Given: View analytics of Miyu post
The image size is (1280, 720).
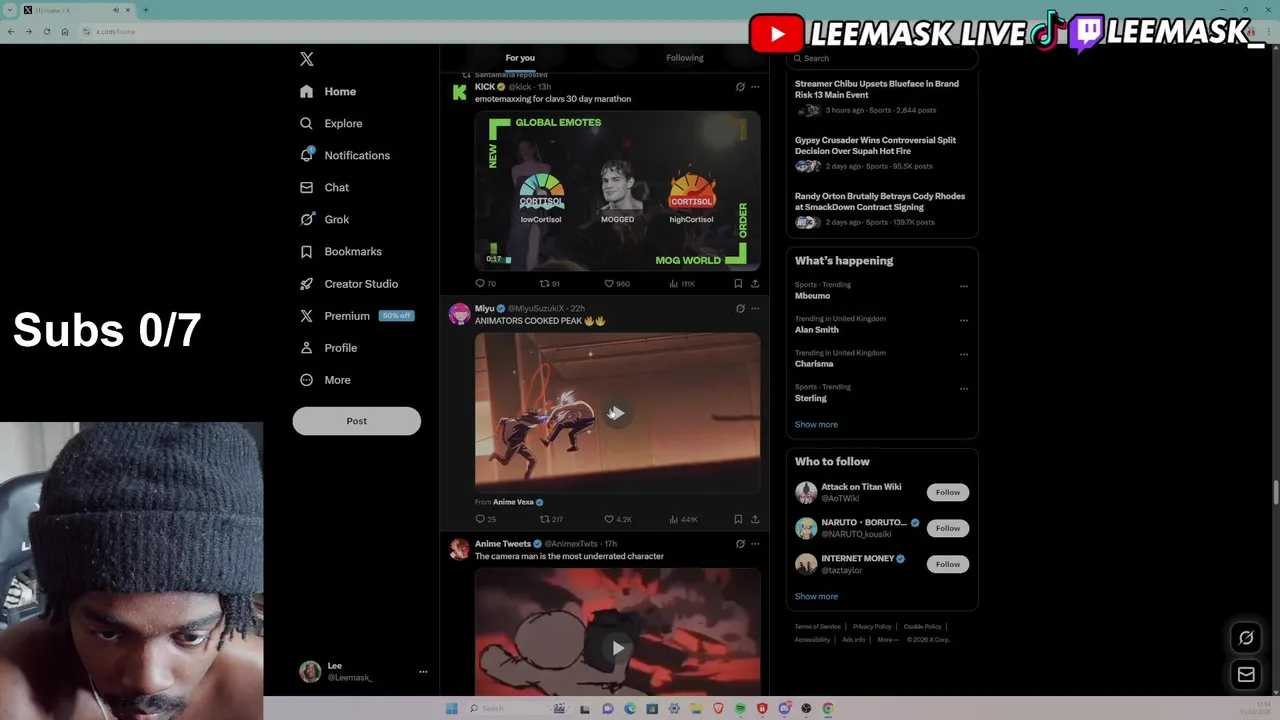Looking at the screenshot, I should pos(684,519).
